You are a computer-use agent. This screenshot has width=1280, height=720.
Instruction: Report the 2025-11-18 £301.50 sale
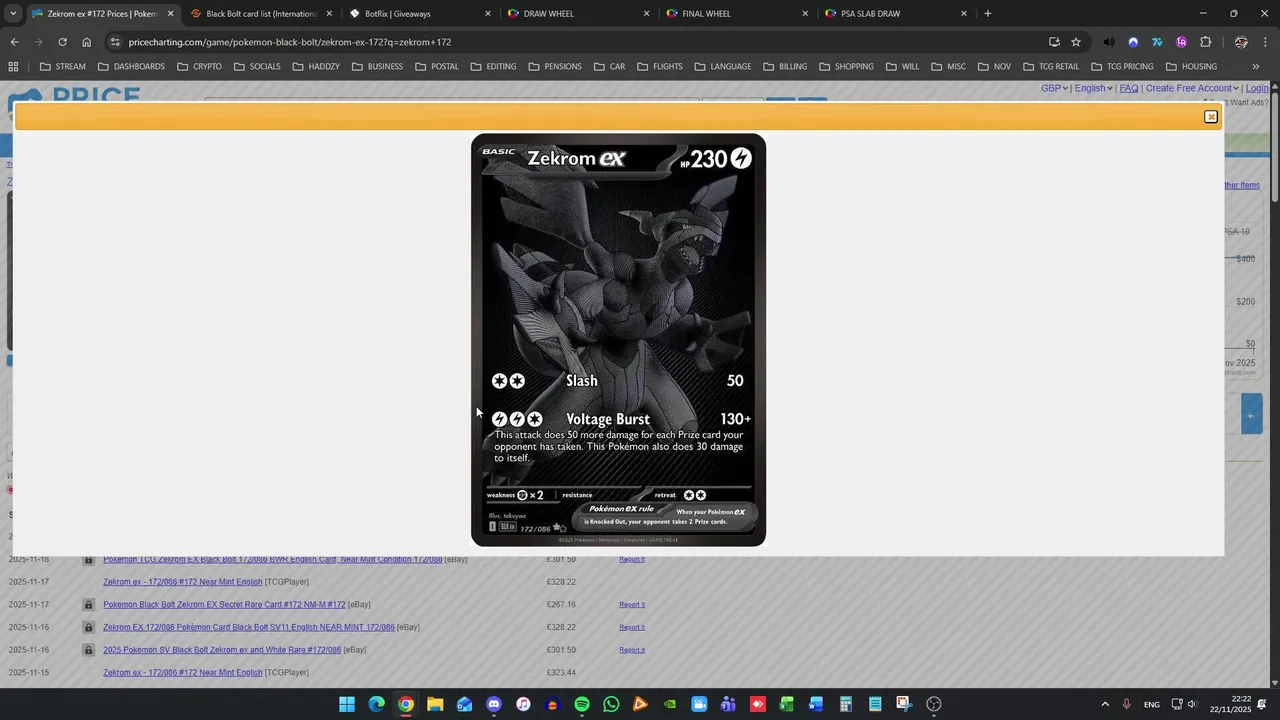(x=632, y=560)
